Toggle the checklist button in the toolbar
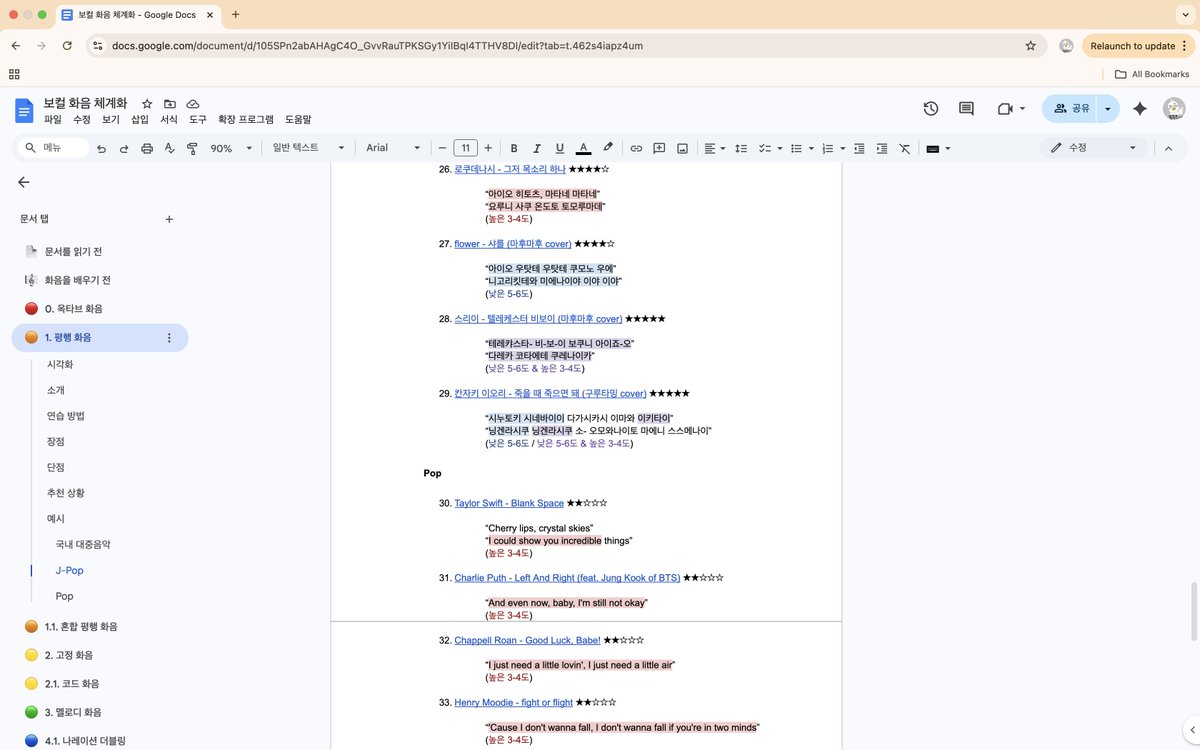The image size is (1200, 750). 765,148
